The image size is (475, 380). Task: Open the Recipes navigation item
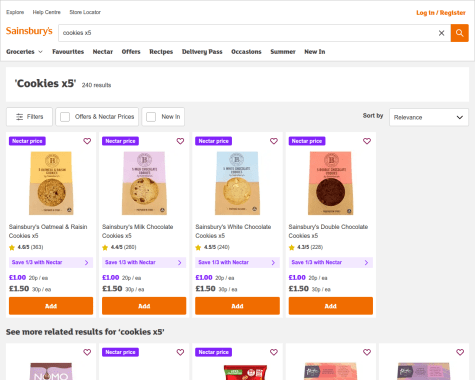click(x=161, y=52)
